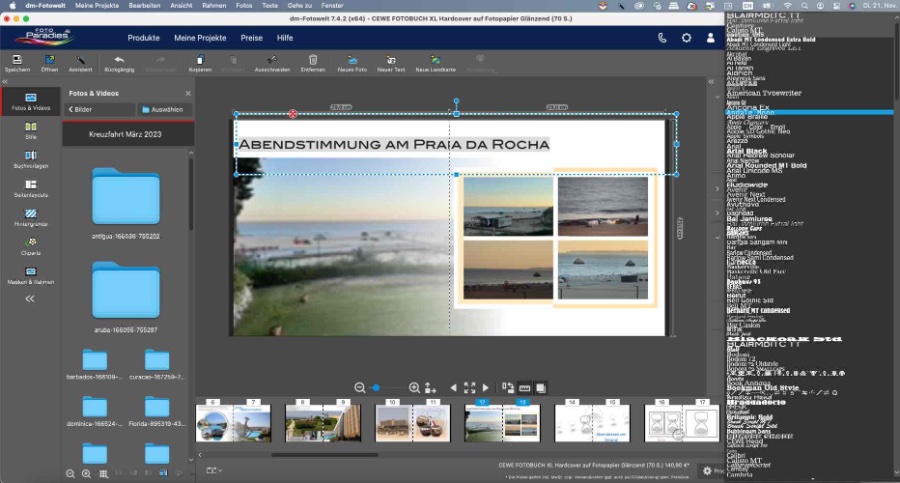The height and width of the screenshot is (483, 900).
Task: Open the Assistent wand tool
Action: click(79, 60)
